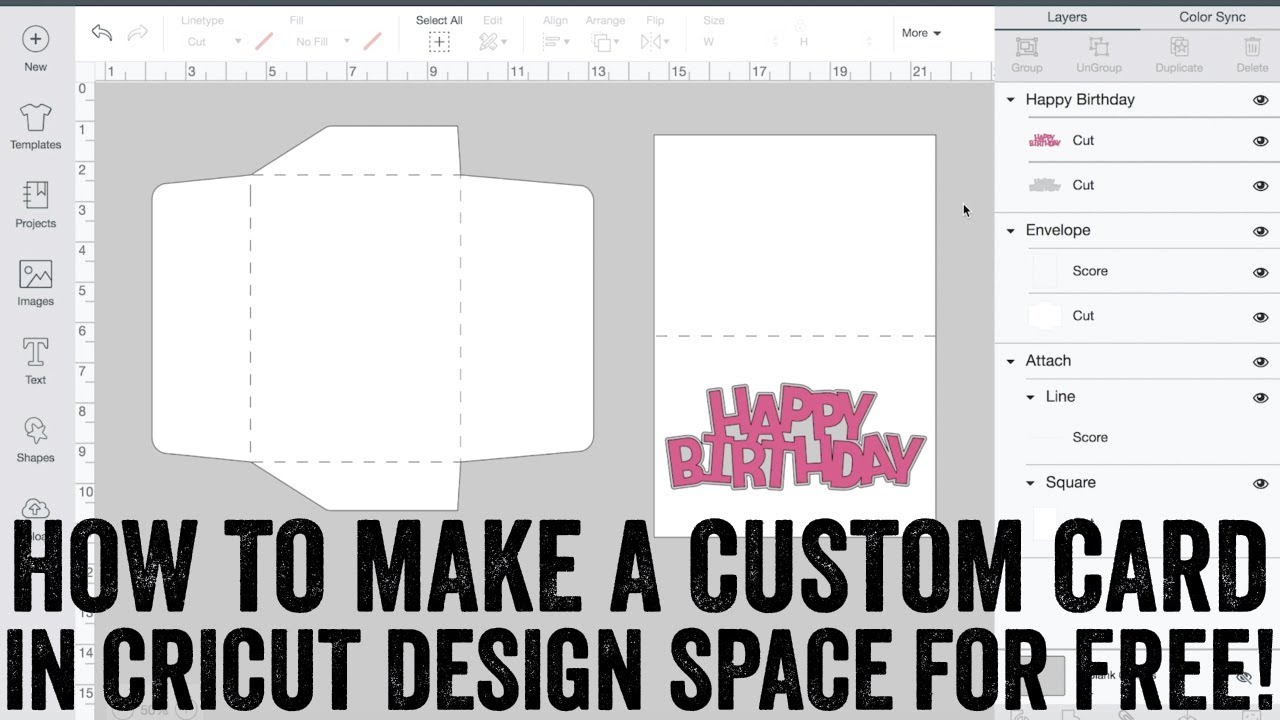The image size is (1280, 720).
Task: Click the Undo arrow
Action: 101,33
